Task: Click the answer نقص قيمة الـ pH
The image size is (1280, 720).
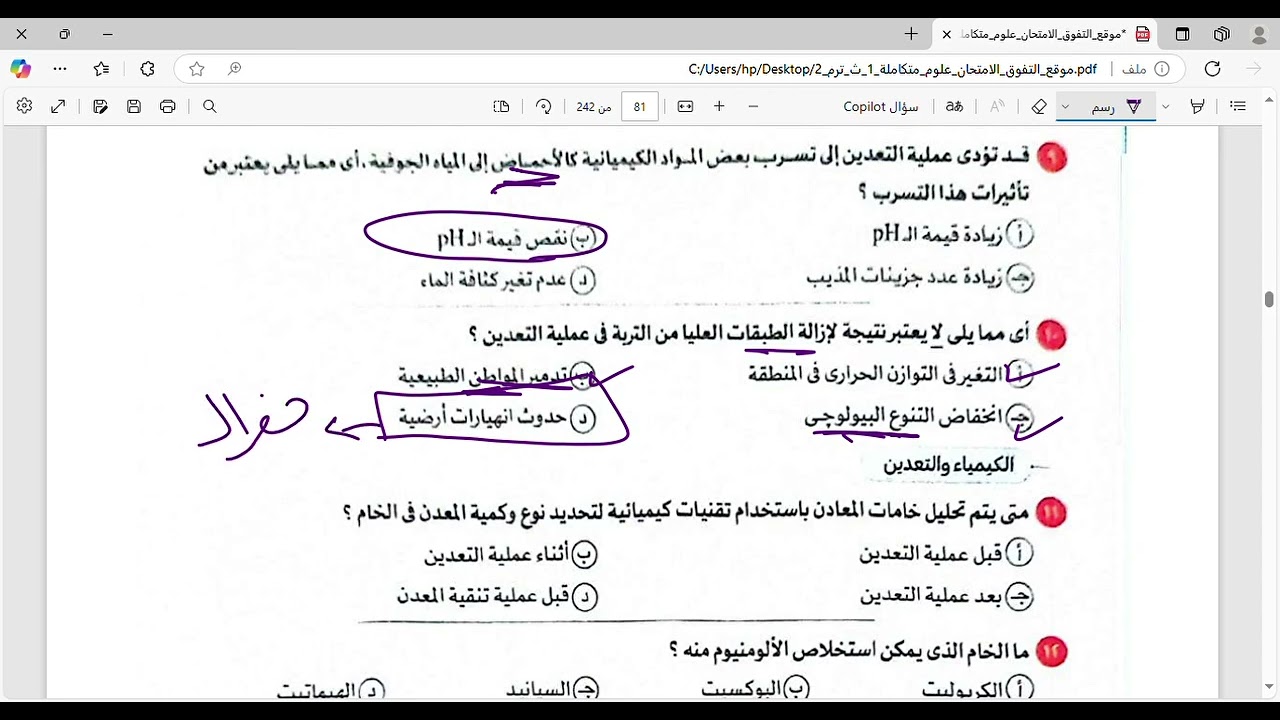Action: (x=518, y=238)
